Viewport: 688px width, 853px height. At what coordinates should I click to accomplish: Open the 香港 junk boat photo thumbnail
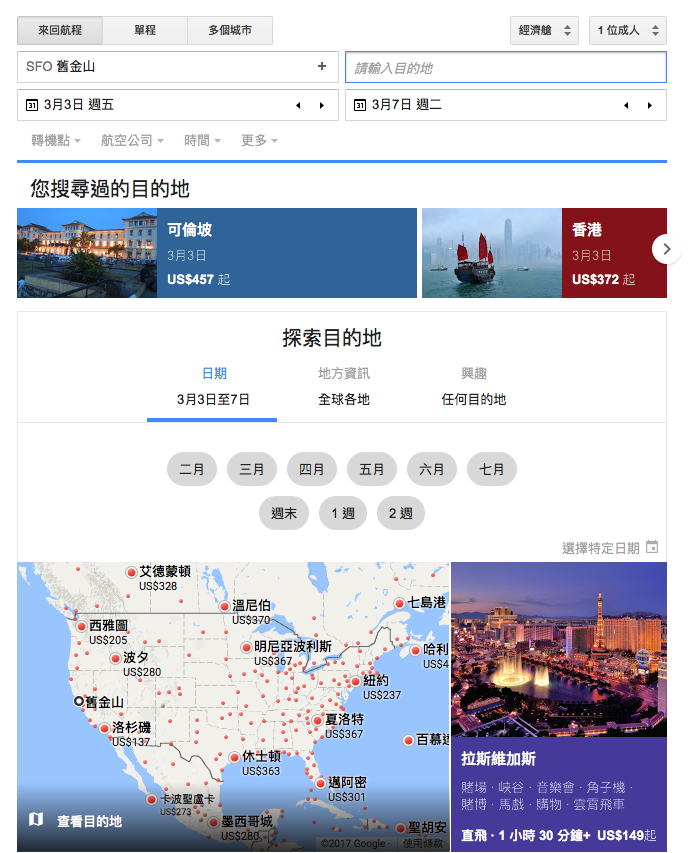pyautogui.click(x=492, y=253)
